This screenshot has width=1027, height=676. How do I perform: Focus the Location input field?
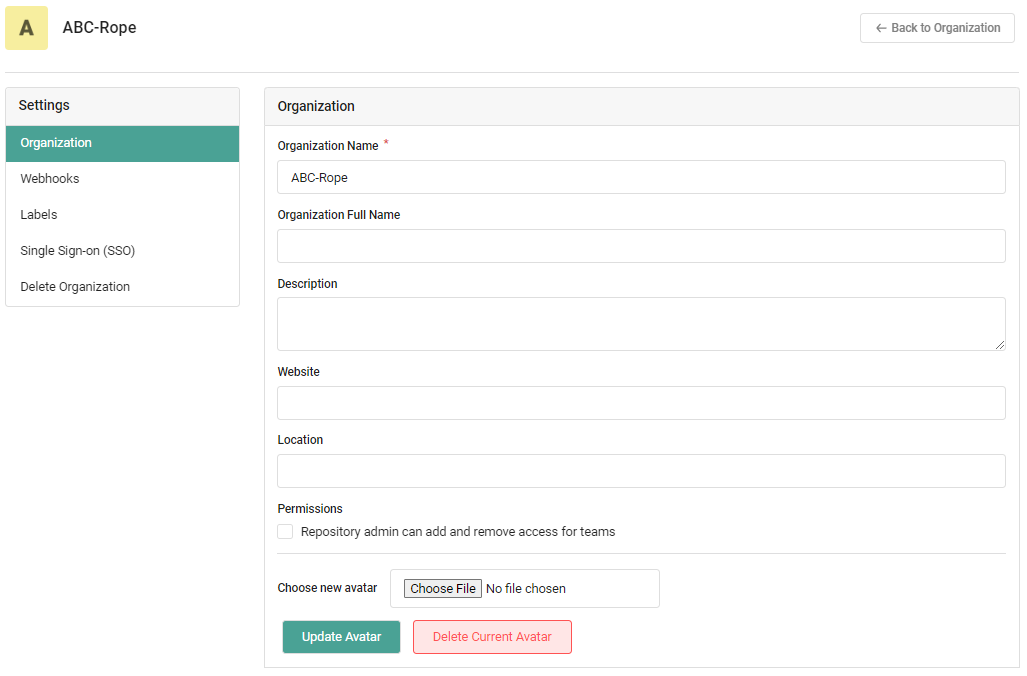point(641,471)
